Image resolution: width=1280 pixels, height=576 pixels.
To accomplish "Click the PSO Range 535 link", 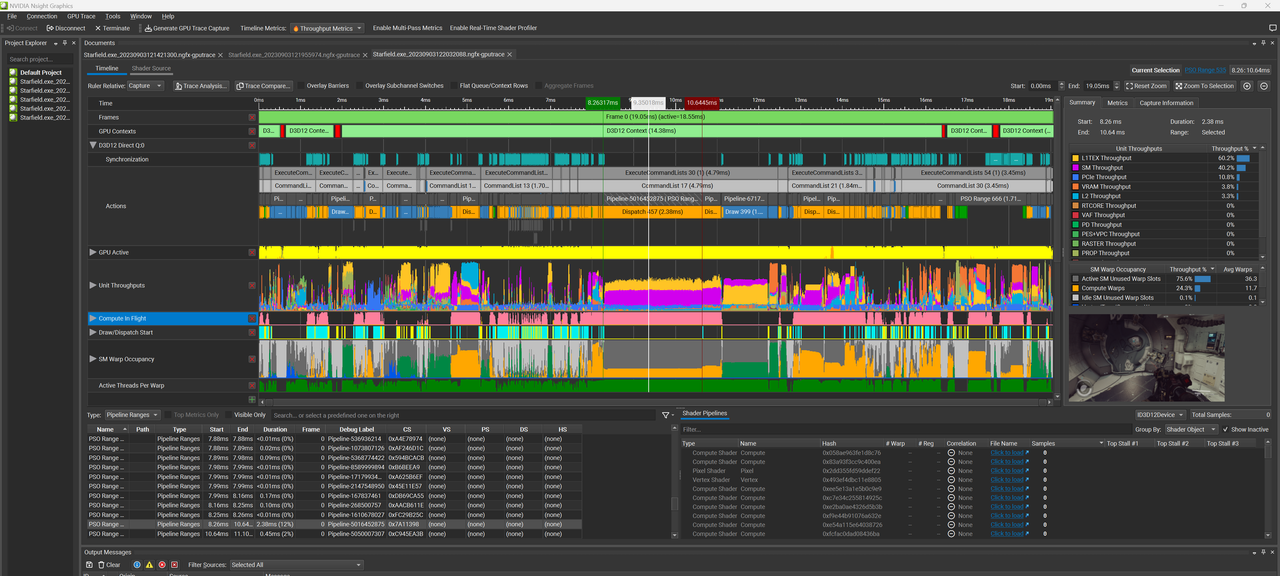I will (1205, 70).
